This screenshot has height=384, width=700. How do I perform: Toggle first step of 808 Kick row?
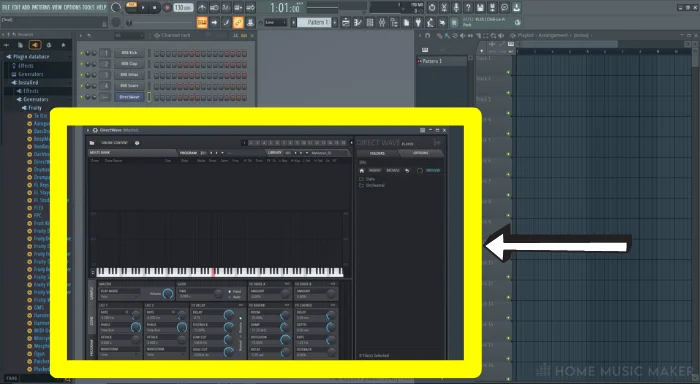[157, 53]
